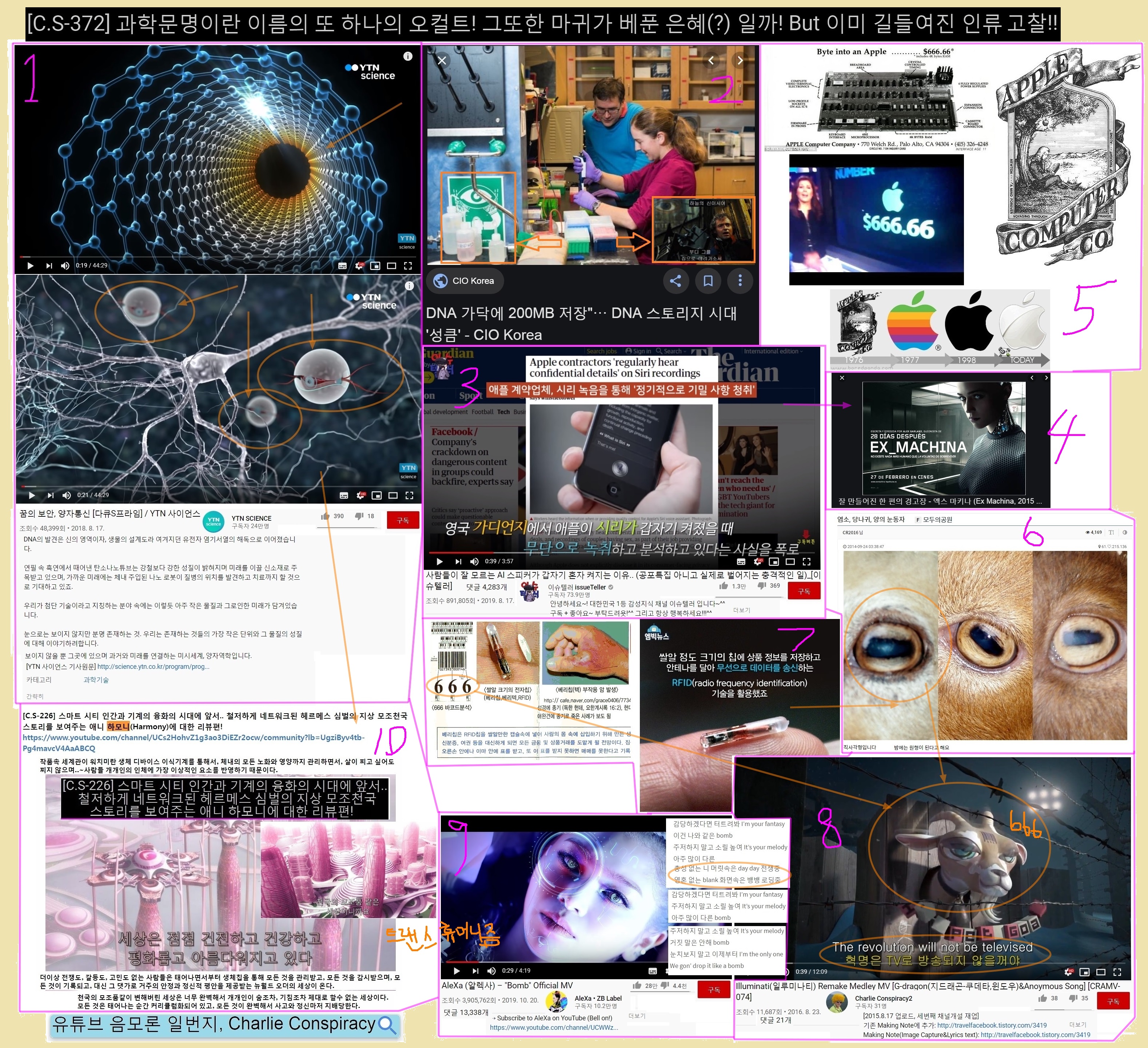
Task: Mute volume in the 0:39 / 3:57 player
Action: 474,561
